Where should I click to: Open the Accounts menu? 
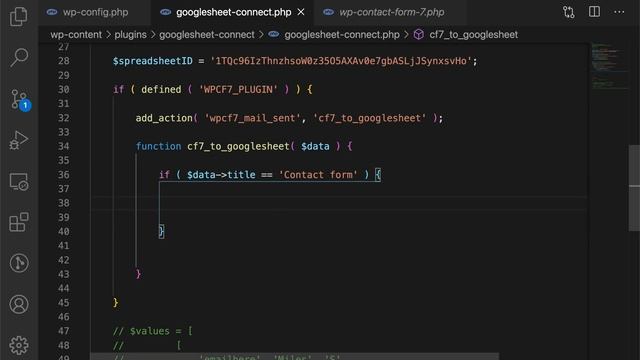(x=19, y=304)
